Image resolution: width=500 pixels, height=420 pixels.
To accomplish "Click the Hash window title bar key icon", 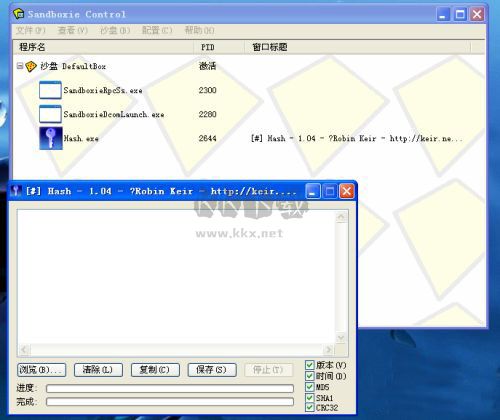I will [x=16, y=191].
